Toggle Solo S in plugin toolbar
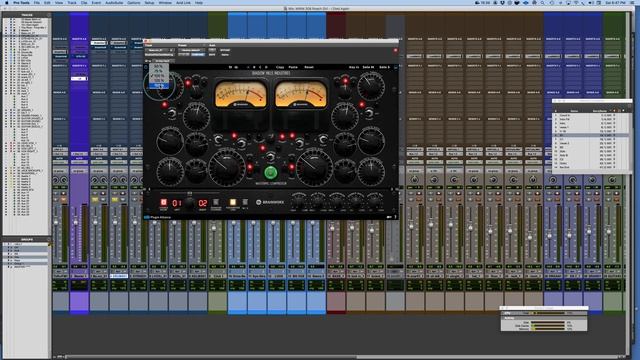Screen dimensions: 640x360 [x=384, y=67]
